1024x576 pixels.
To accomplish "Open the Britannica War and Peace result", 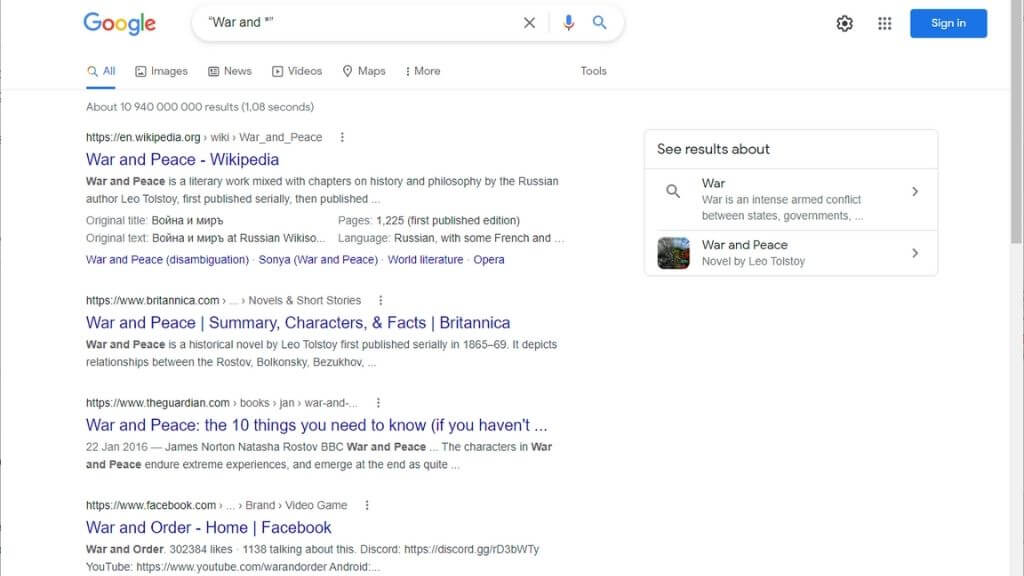I will coord(298,323).
